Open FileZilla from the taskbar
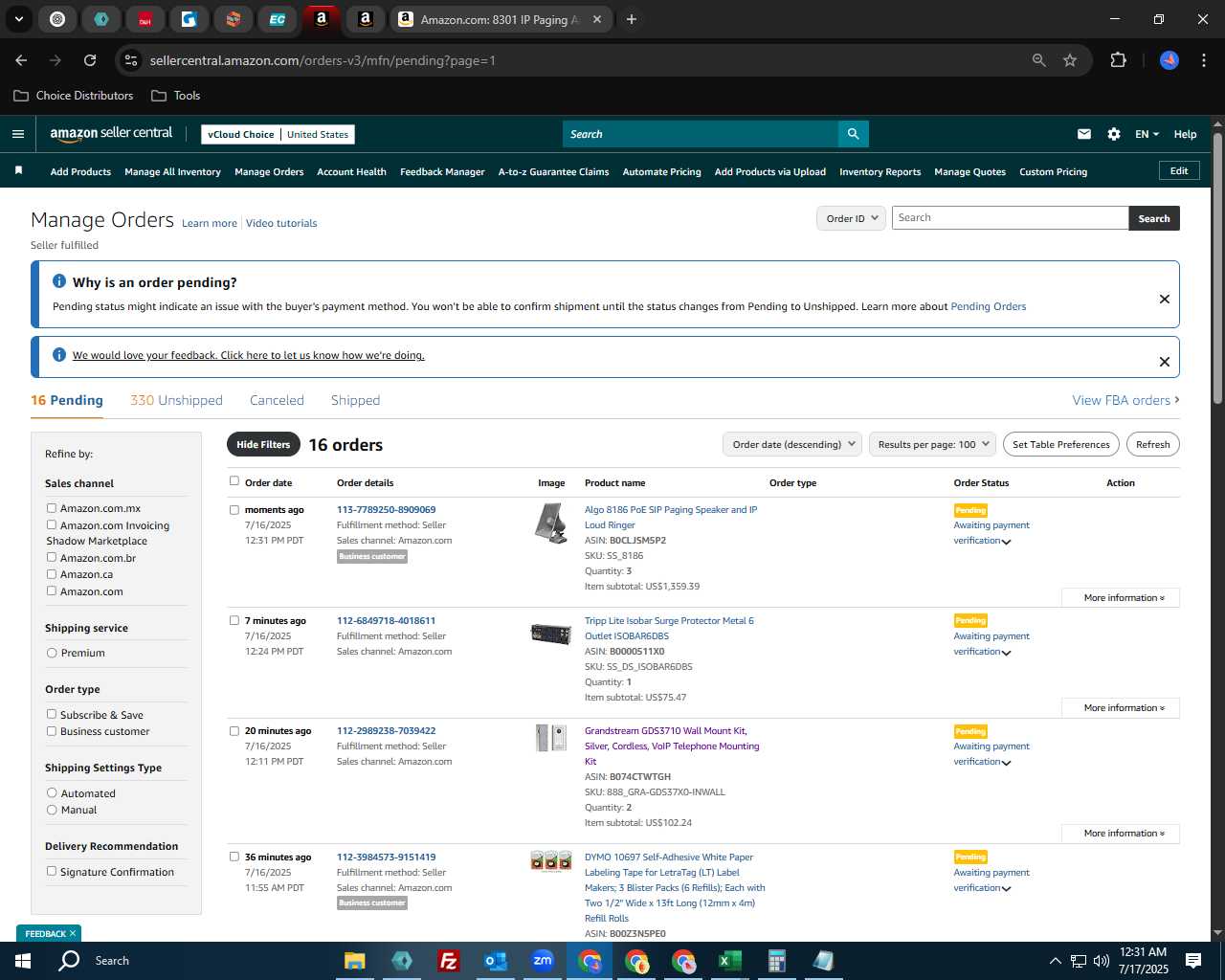The image size is (1225, 980). tap(448, 961)
